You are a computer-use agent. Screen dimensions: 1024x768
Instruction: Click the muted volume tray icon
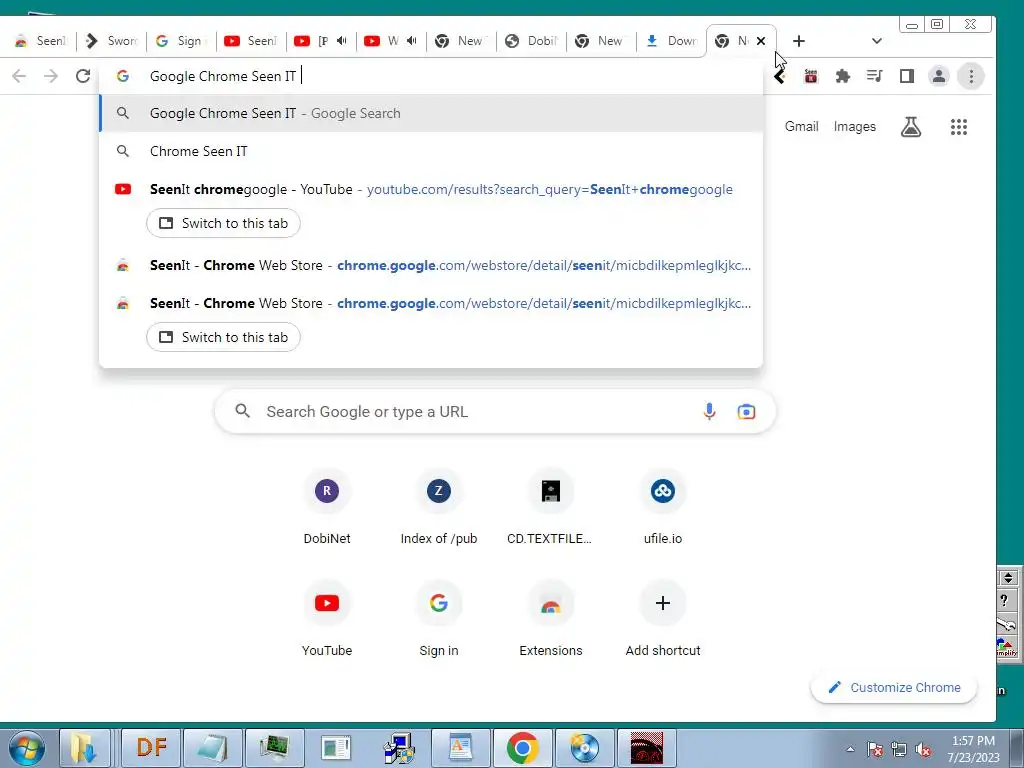coord(923,750)
